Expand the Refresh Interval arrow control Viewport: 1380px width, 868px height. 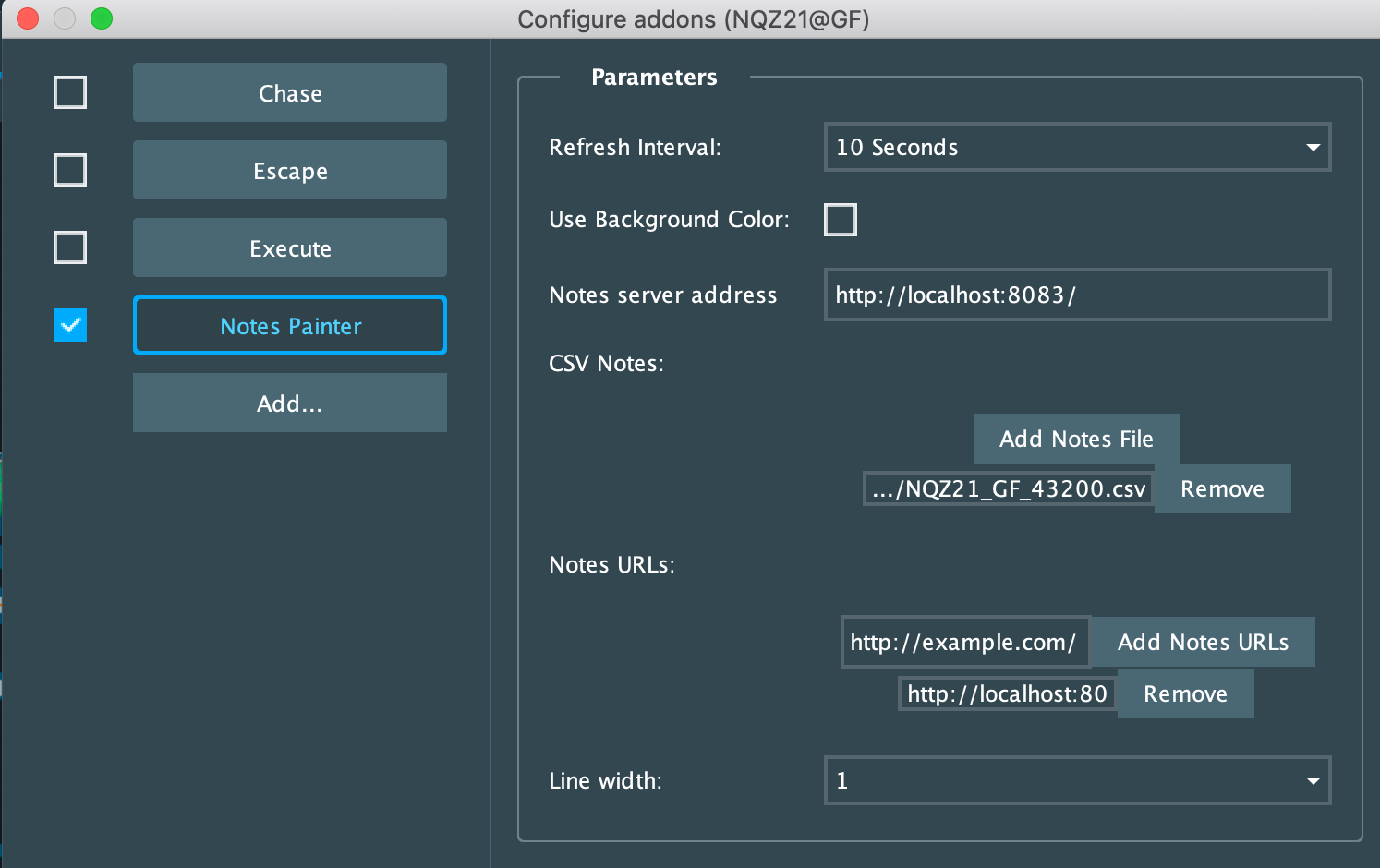pyautogui.click(x=1312, y=147)
